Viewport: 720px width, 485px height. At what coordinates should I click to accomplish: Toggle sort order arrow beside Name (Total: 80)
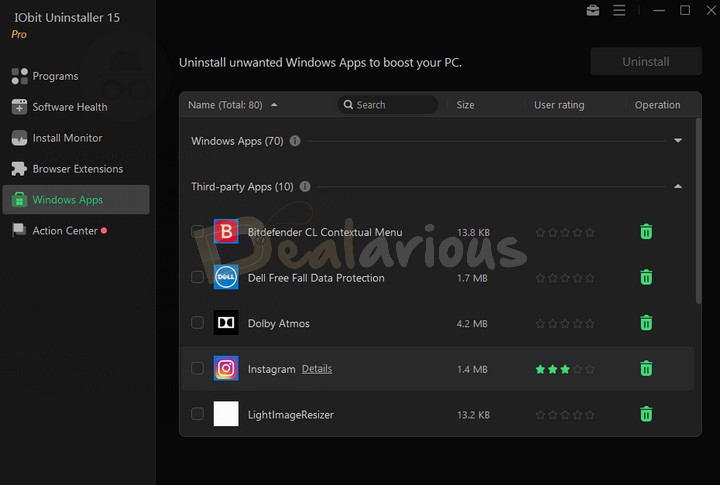tap(274, 105)
